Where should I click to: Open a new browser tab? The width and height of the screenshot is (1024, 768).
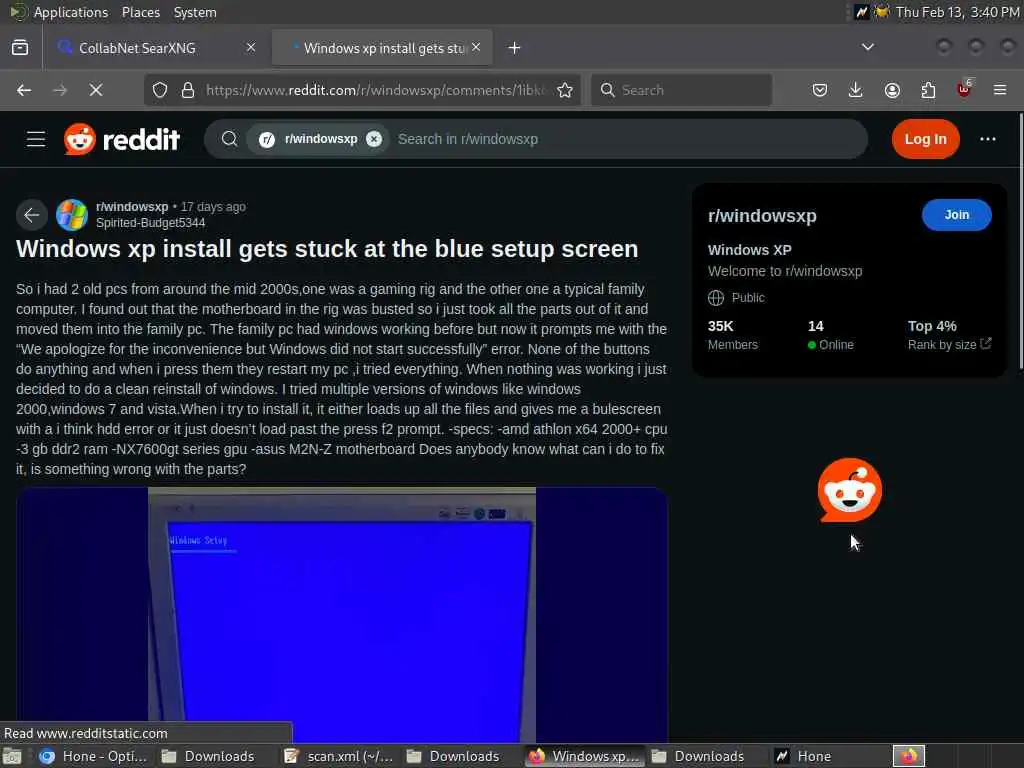point(515,48)
